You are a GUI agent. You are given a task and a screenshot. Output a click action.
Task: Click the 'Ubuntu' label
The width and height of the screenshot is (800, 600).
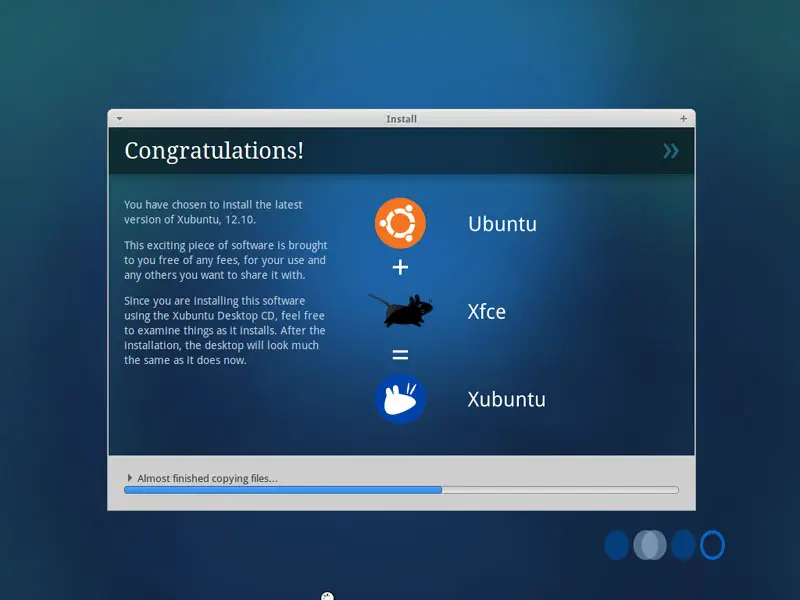click(x=503, y=224)
